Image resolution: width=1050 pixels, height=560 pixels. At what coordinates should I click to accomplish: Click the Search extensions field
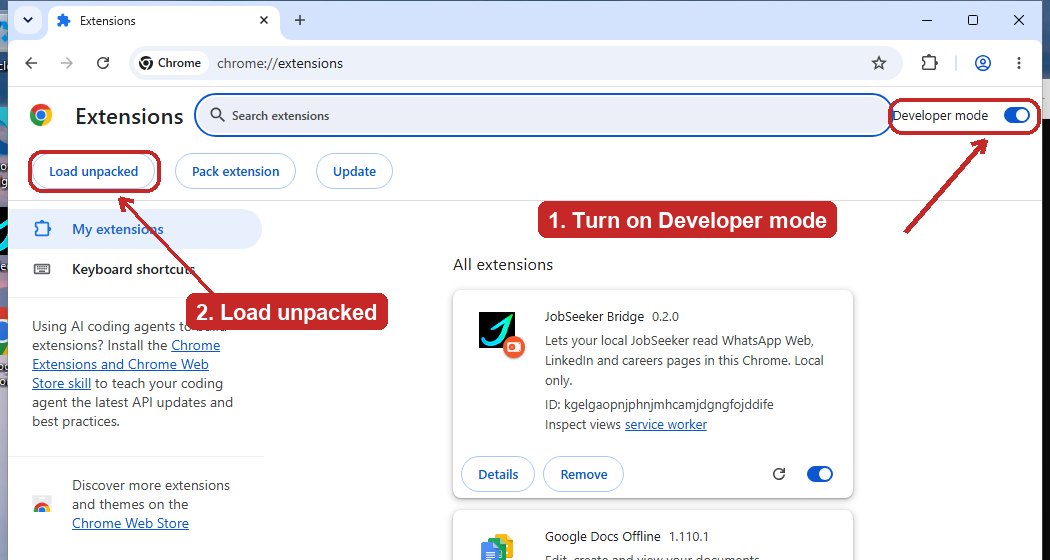pyautogui.click(x=542, y=115)
